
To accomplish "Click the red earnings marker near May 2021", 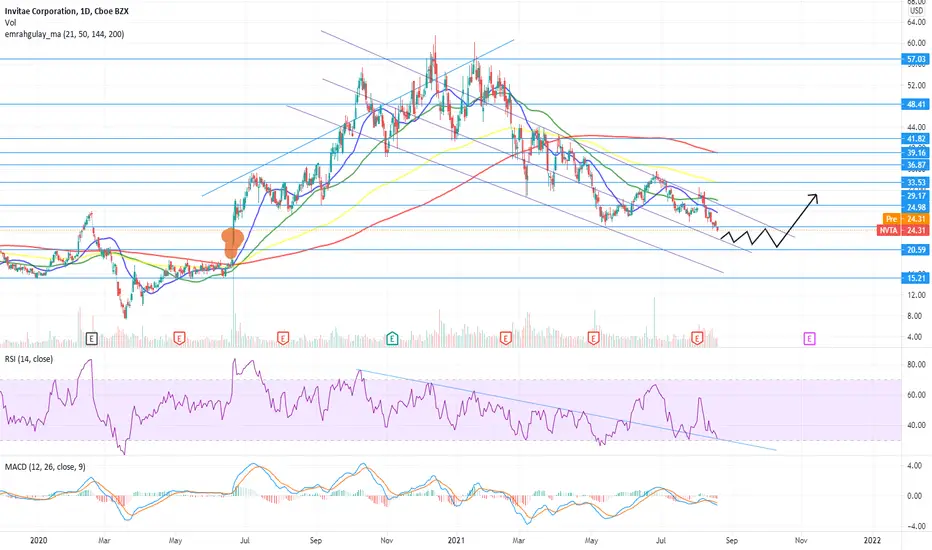I will pyautogui.click(x=593, y=338).
